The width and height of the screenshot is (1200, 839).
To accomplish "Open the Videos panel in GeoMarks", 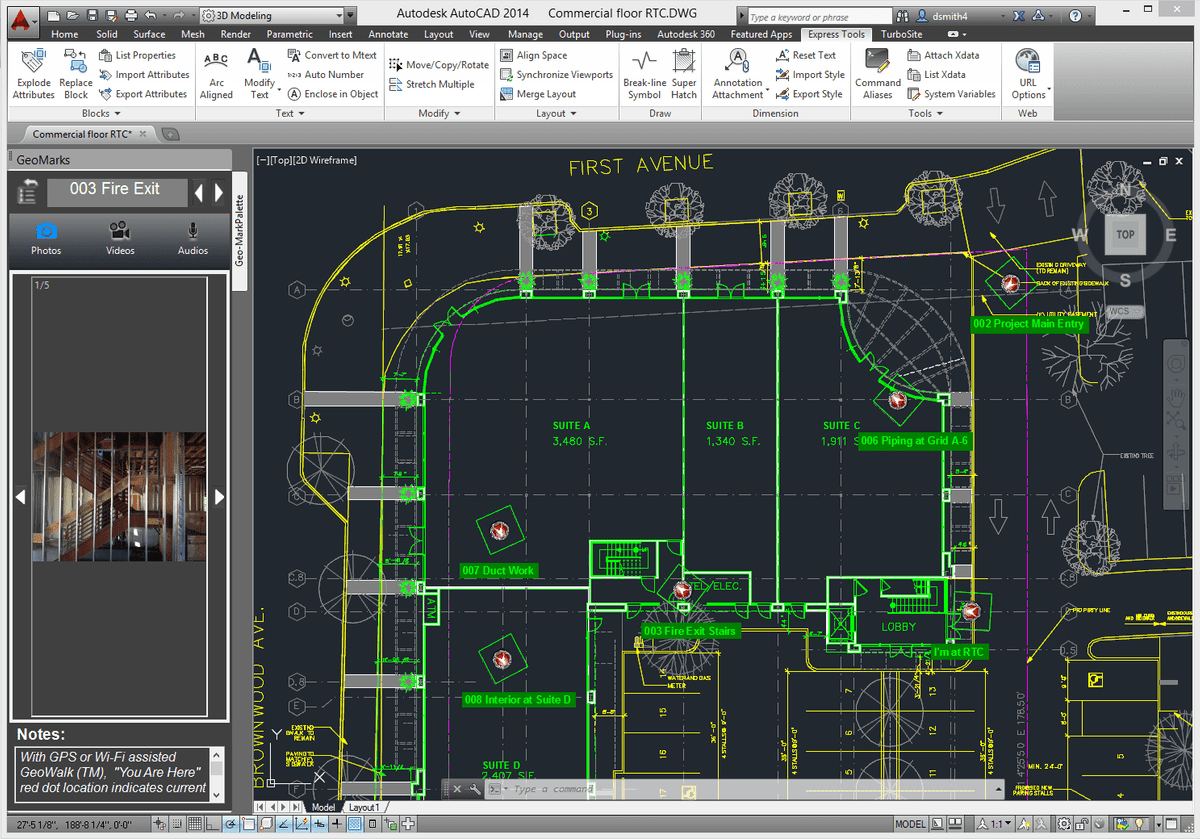I will (119, 239).
